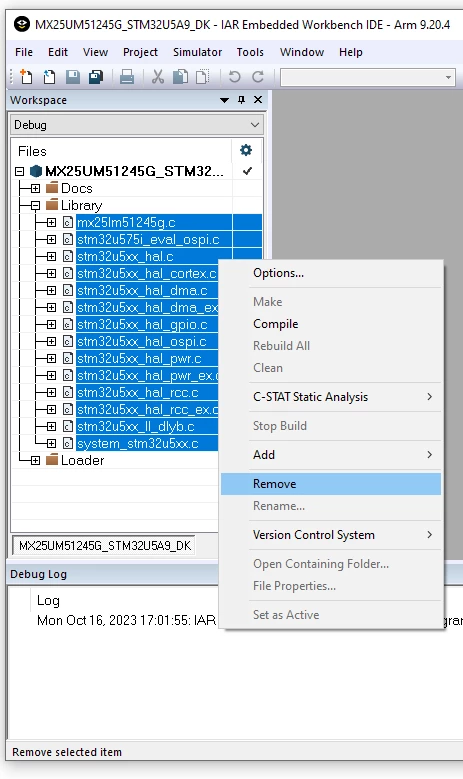Screen dimensions: 463x779
Task: Click the active project checkmark in build column
Action: tap(247, 171)
